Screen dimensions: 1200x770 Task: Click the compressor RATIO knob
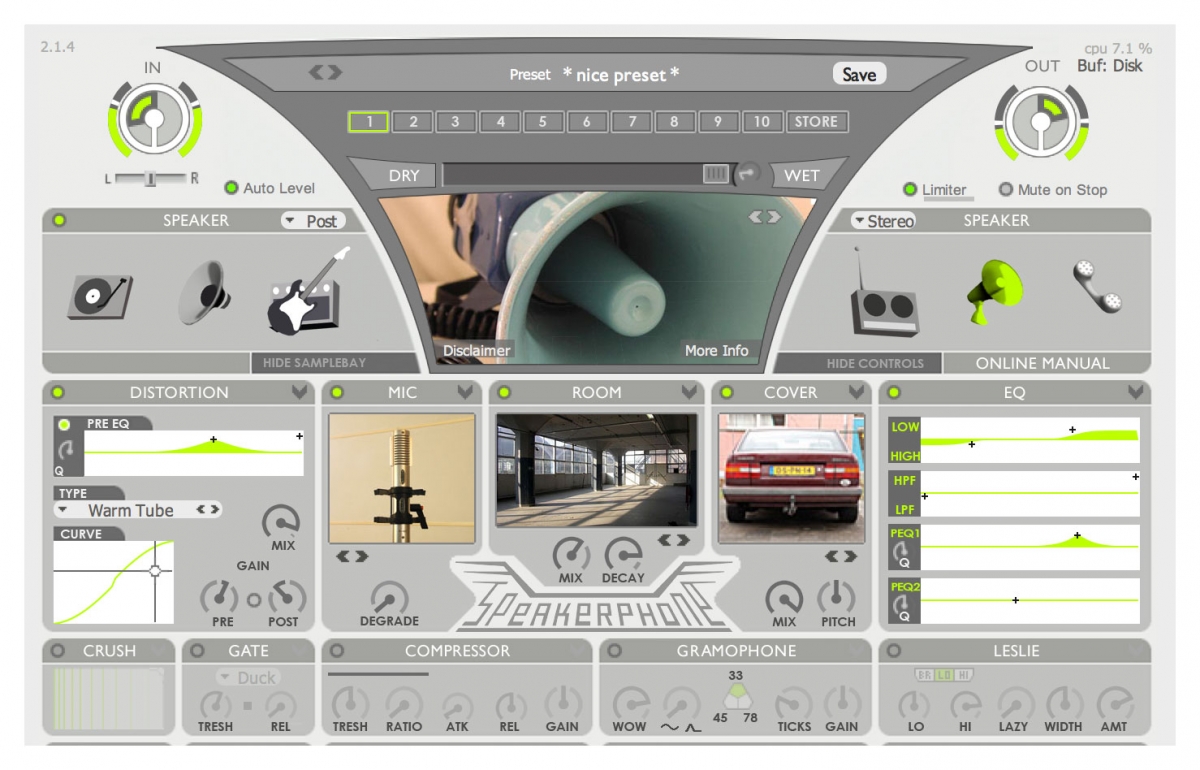404,704
